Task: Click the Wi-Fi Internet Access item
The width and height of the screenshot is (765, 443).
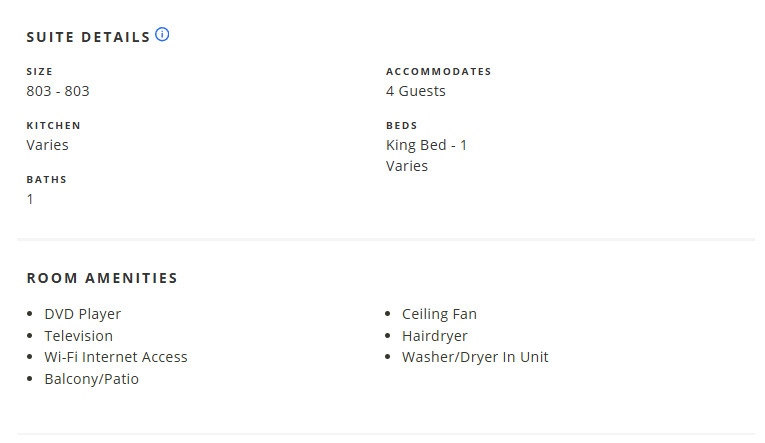Action: tap(116, 357)
